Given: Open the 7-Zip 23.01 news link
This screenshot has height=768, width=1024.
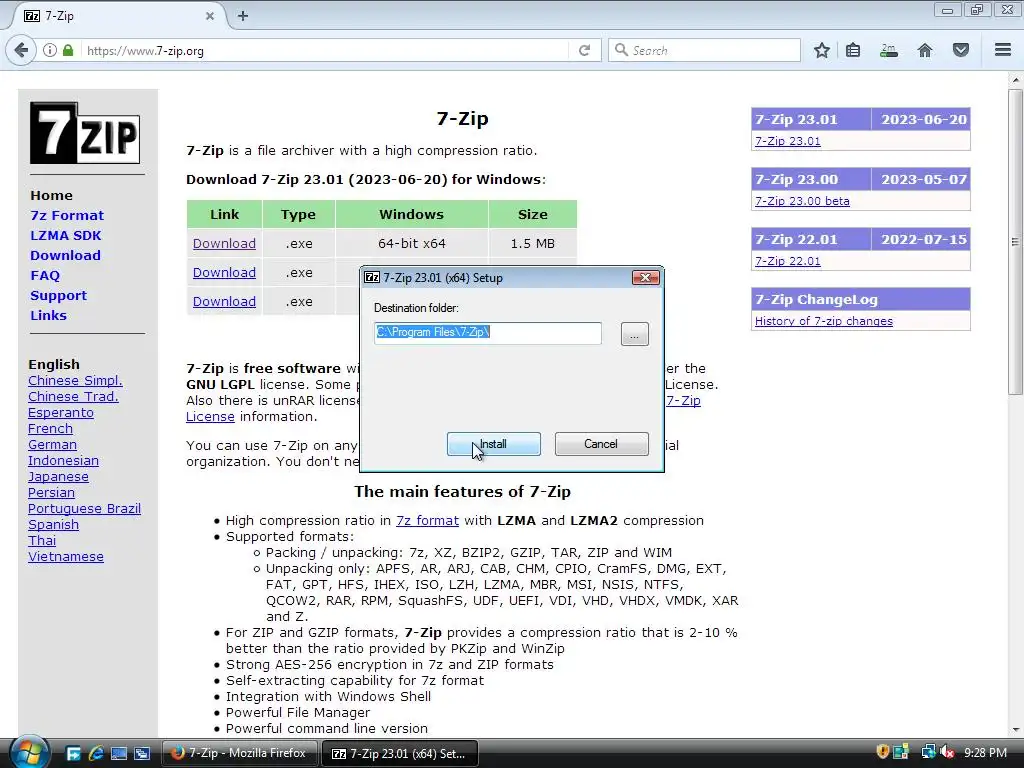Looking at the screenshot, I should click(x=788, y=141).
